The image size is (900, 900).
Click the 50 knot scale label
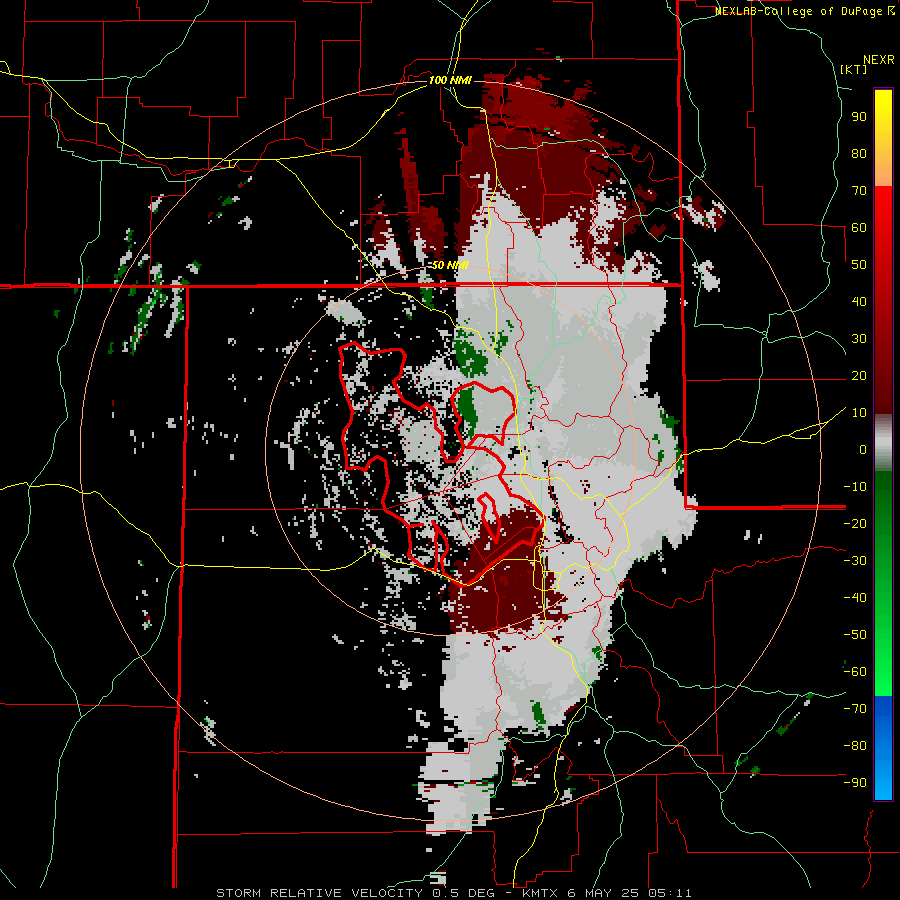(859, 265)
